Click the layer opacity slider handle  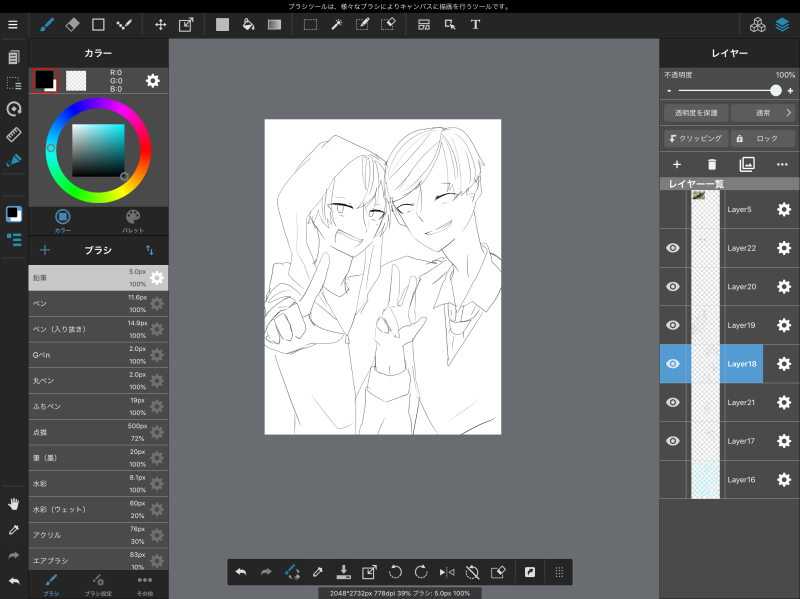tap(776, 90)
